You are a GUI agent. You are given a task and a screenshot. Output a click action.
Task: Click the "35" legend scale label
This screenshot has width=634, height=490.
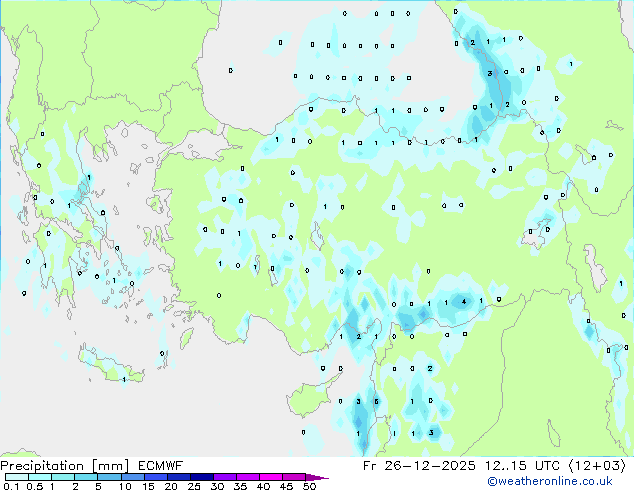[241, 486]
